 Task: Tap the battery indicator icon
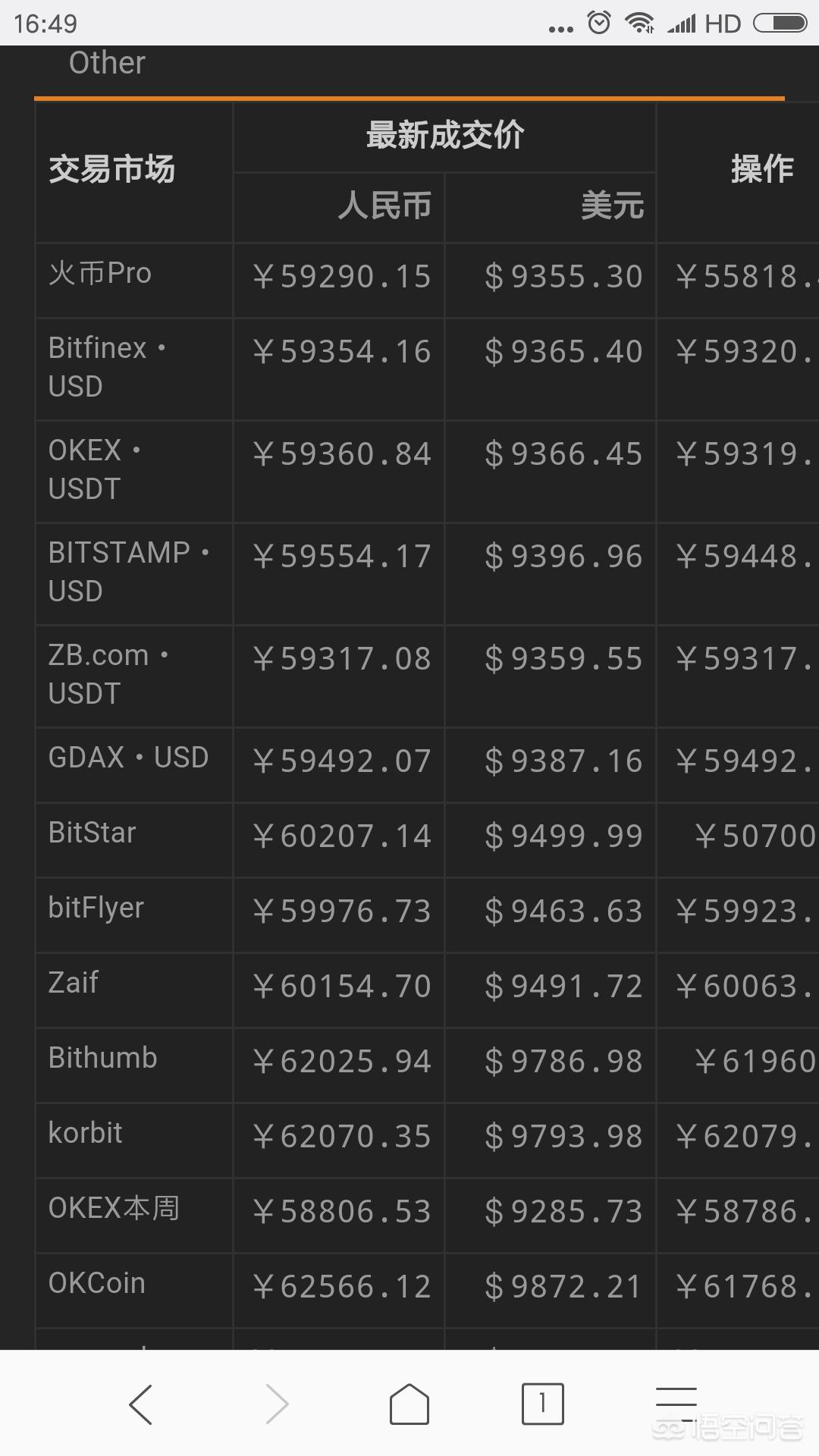tap(780, 24)
